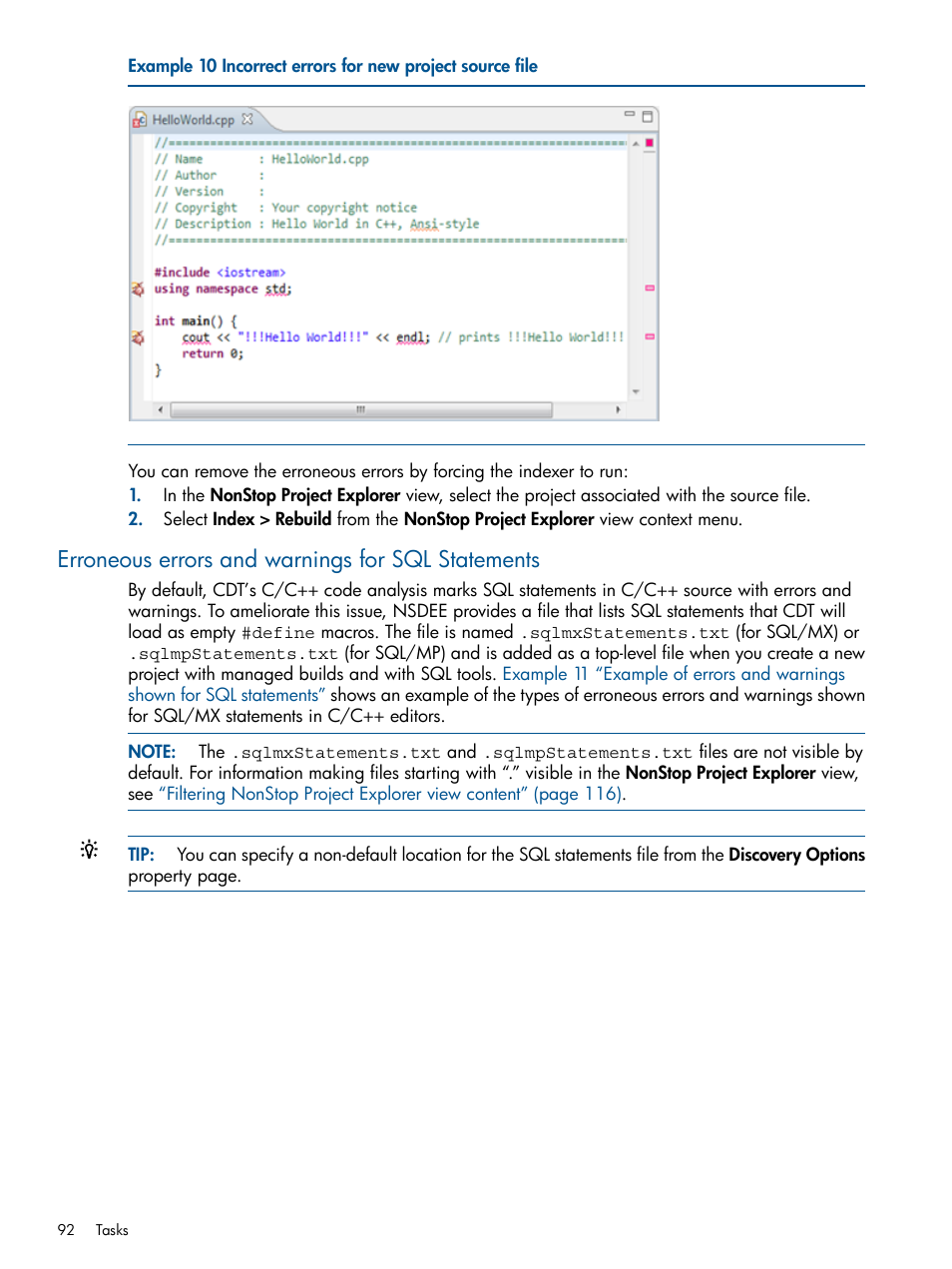Click the error marker beside 'using namespace std'

coord(138,290)
